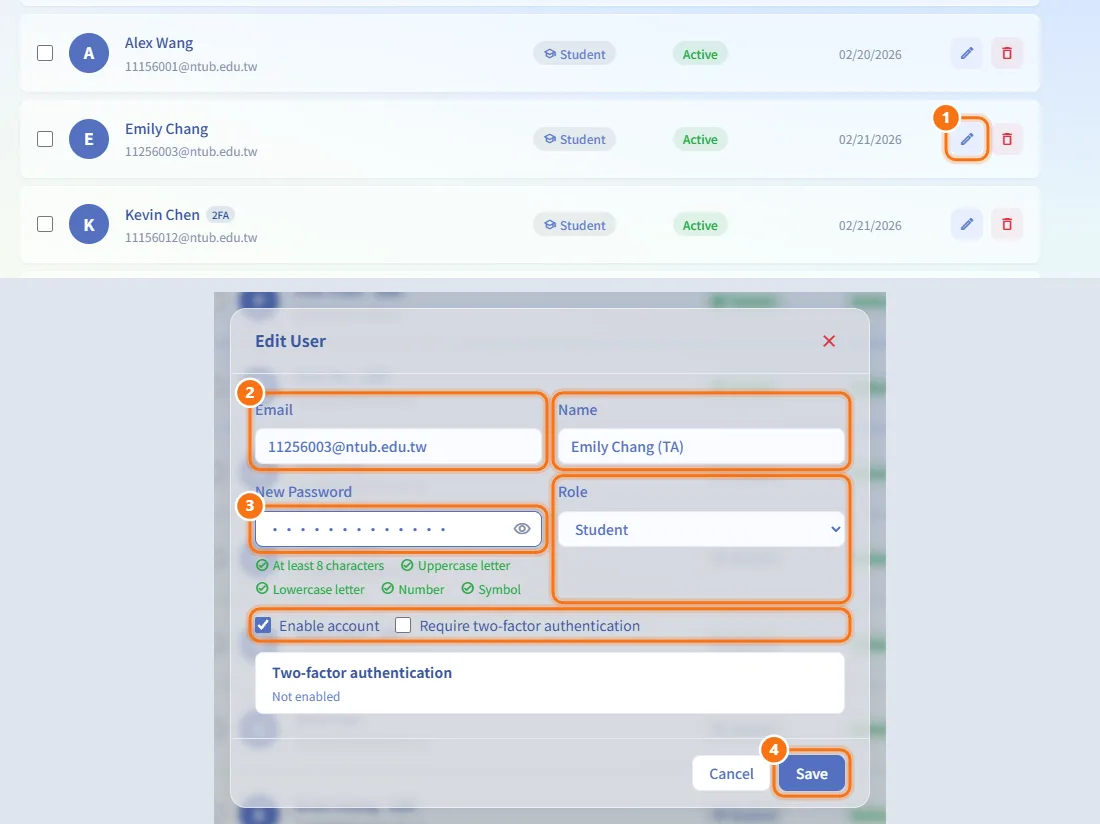The width and height of the screenshot is (1100, 824).
Task: Click the Name input field
Action: 702,447
